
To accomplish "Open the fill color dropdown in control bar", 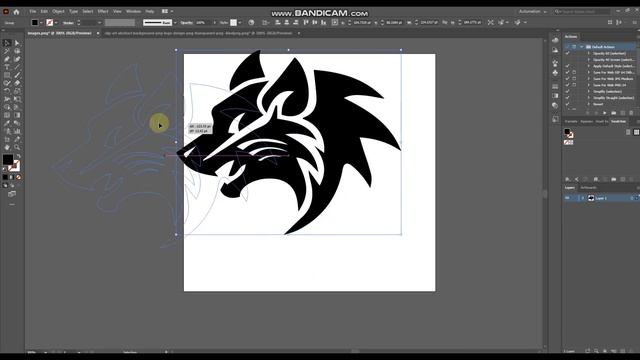I will point(42,23).
